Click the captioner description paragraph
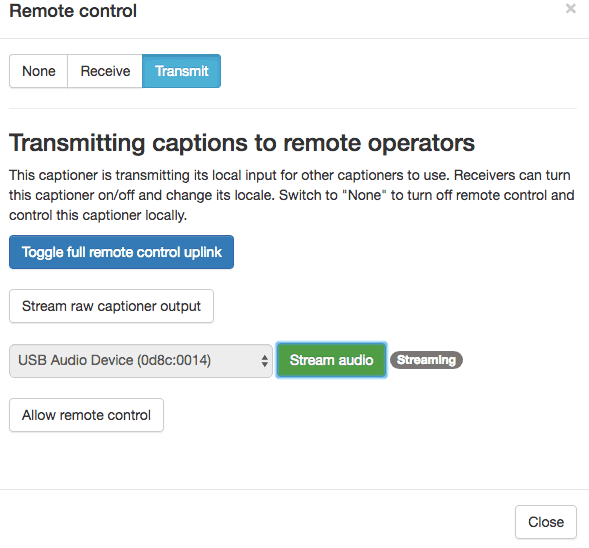 click(292, 195)
